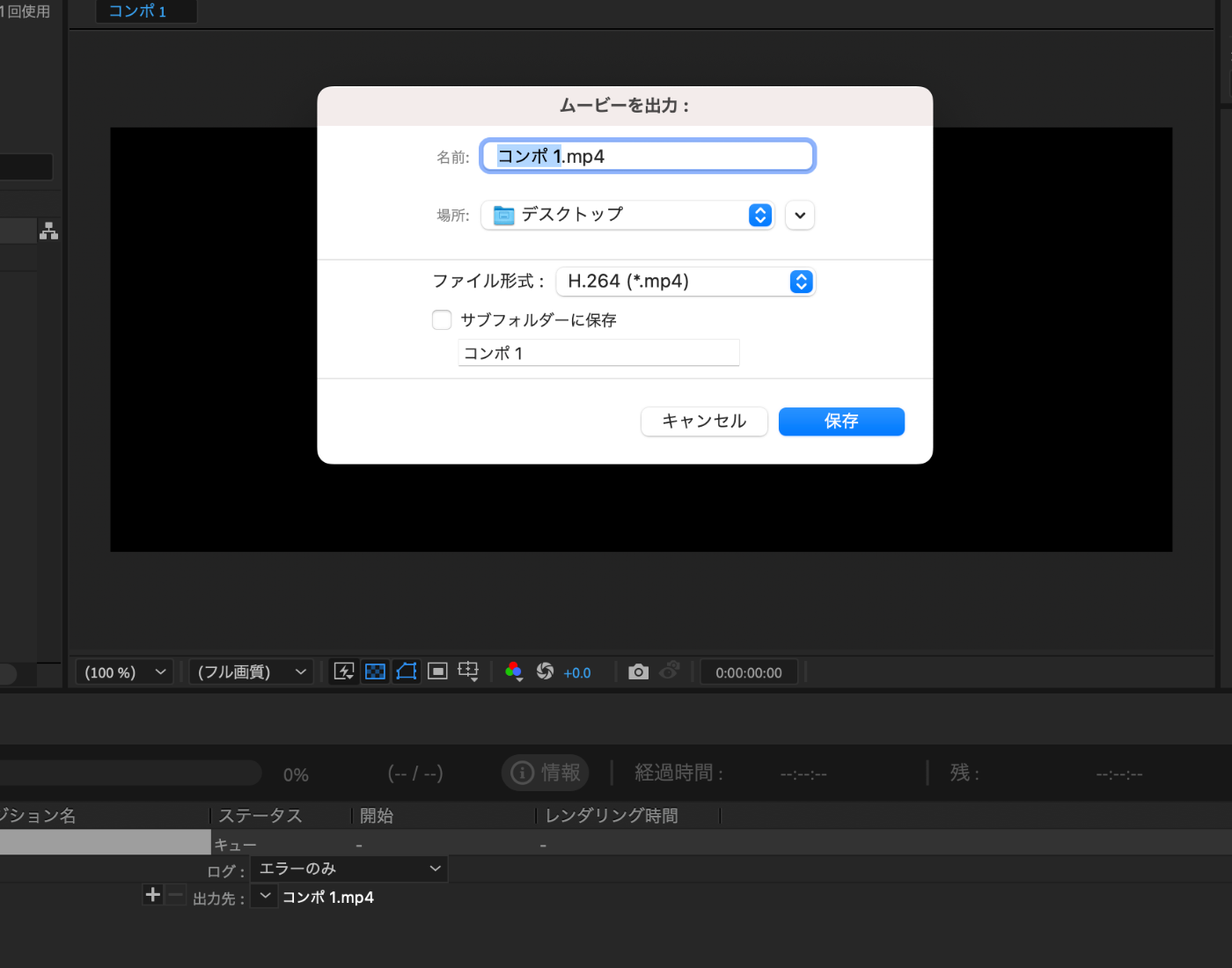The width and height of the screenshot is (1232, 968).
Task: Open the (100 %) magnification dropdown
Action: 124,672
